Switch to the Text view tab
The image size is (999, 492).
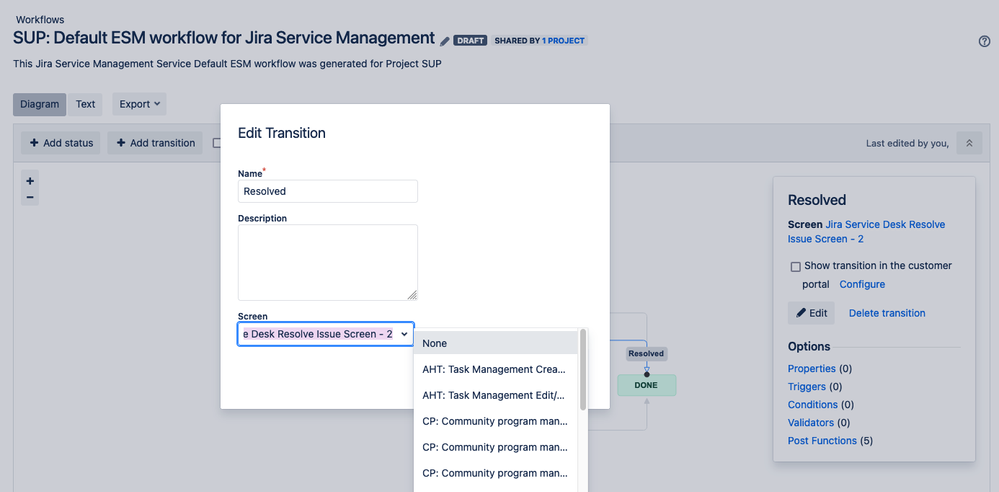85,104
